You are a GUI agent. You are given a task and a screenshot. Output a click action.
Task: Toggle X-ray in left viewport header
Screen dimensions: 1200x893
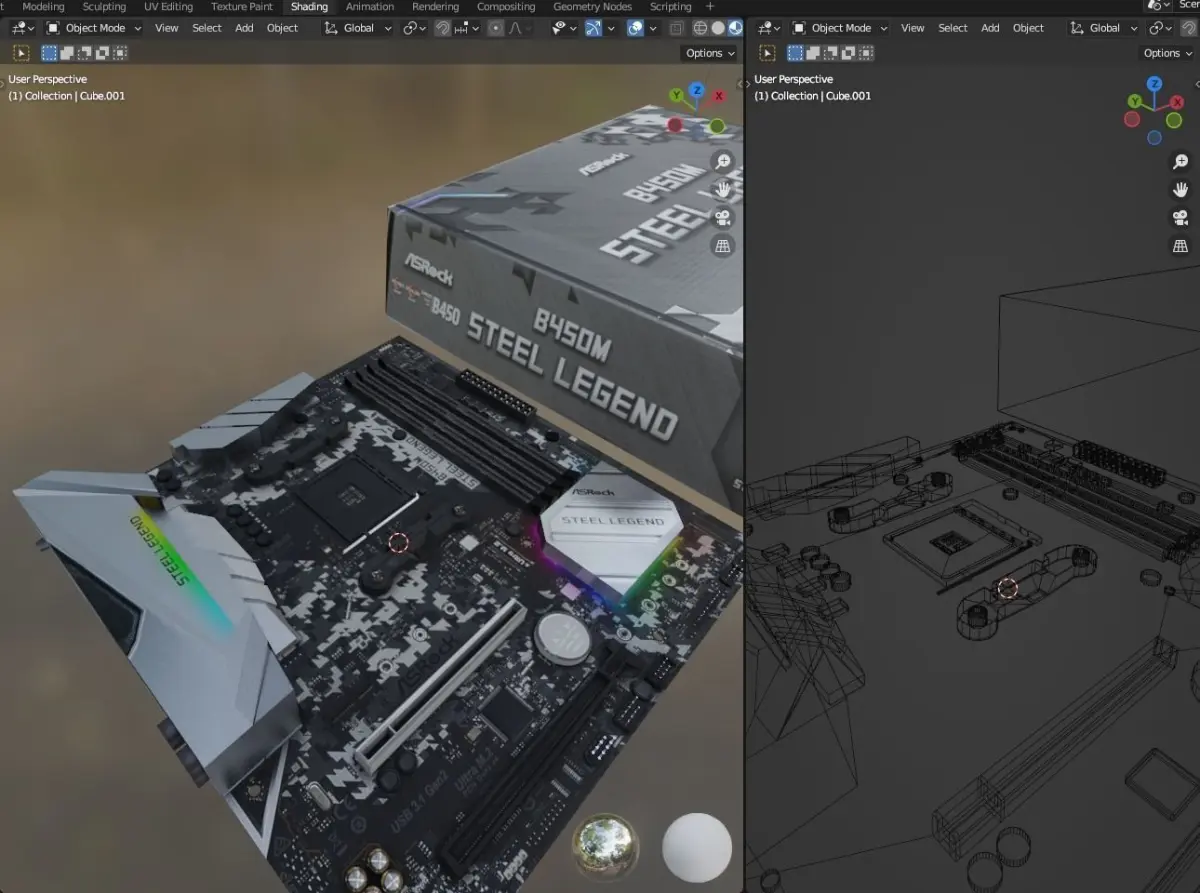pos(676,28)
